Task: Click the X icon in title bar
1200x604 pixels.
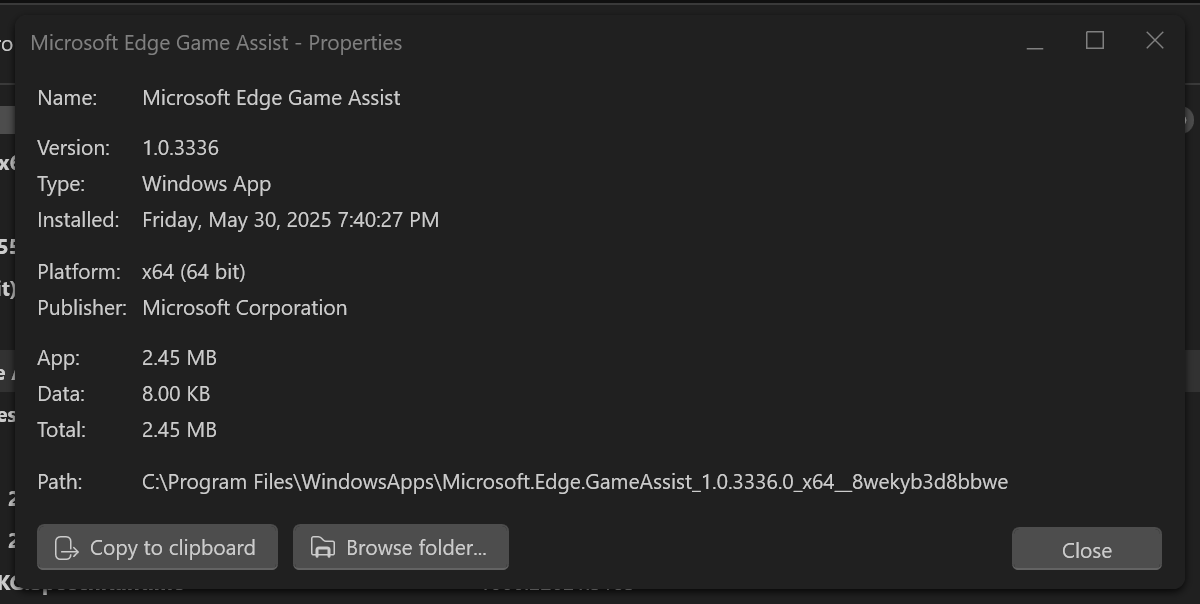Action: click(x=1155, y=41)
